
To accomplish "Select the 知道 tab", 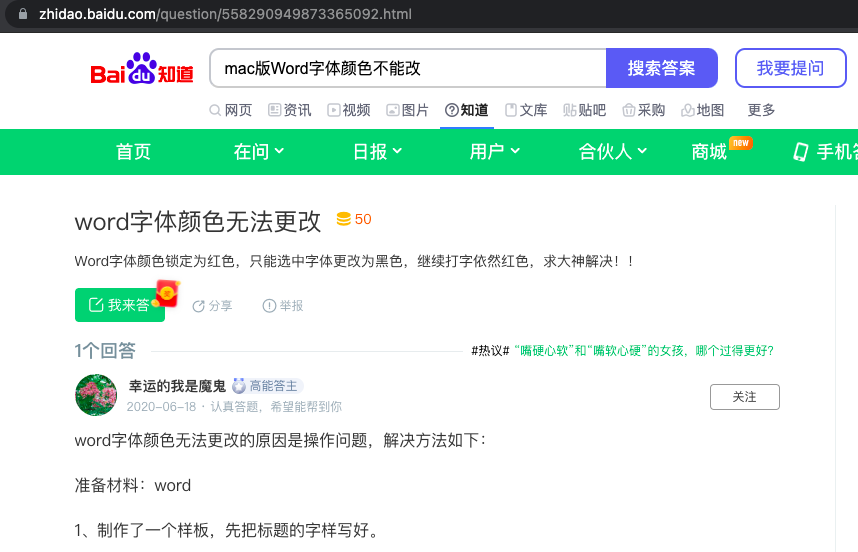I will [x=467, y=110].
